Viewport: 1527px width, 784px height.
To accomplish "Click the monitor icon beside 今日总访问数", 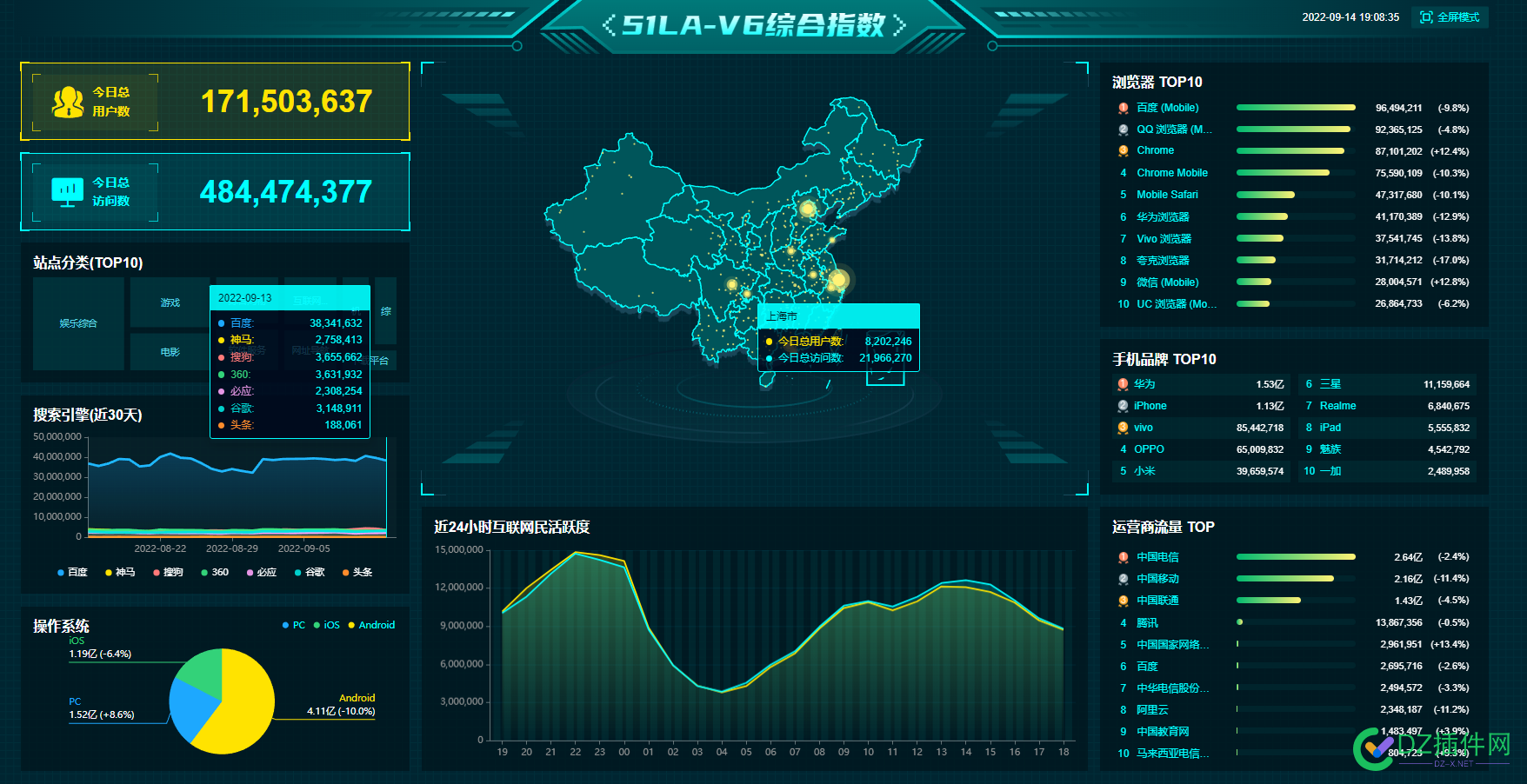I will 68,191.
